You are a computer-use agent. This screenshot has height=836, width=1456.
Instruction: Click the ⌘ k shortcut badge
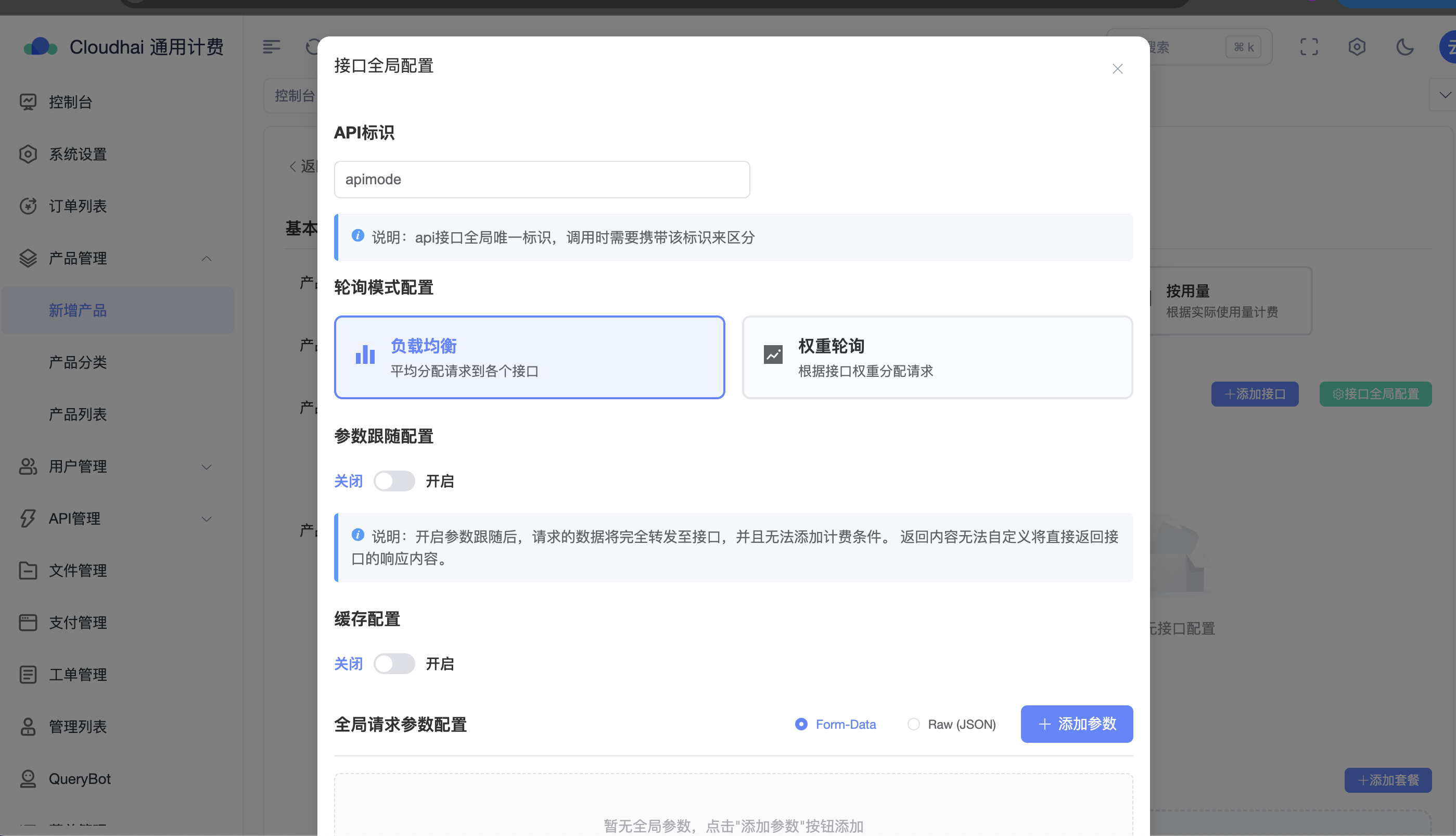[1243, 46]
